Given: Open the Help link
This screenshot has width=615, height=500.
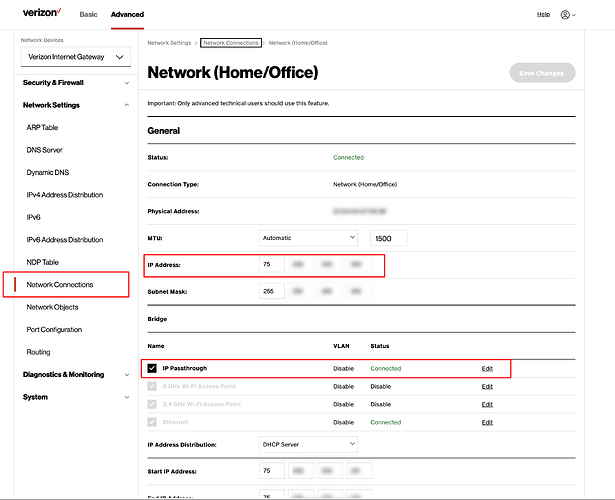Looking at the screenshot, I should tap(543, 15).
